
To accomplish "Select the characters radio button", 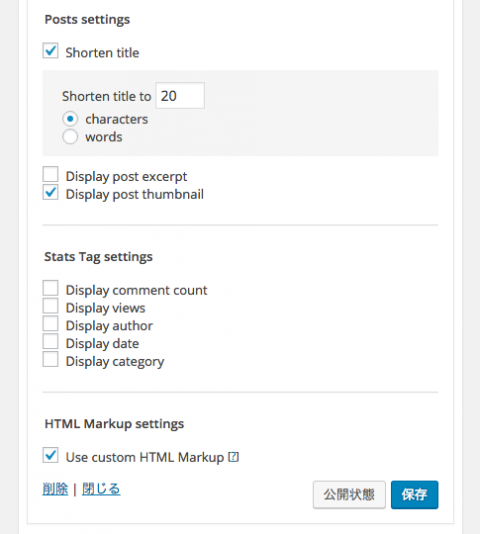I will pyautogui.click(x=70, y=119).
